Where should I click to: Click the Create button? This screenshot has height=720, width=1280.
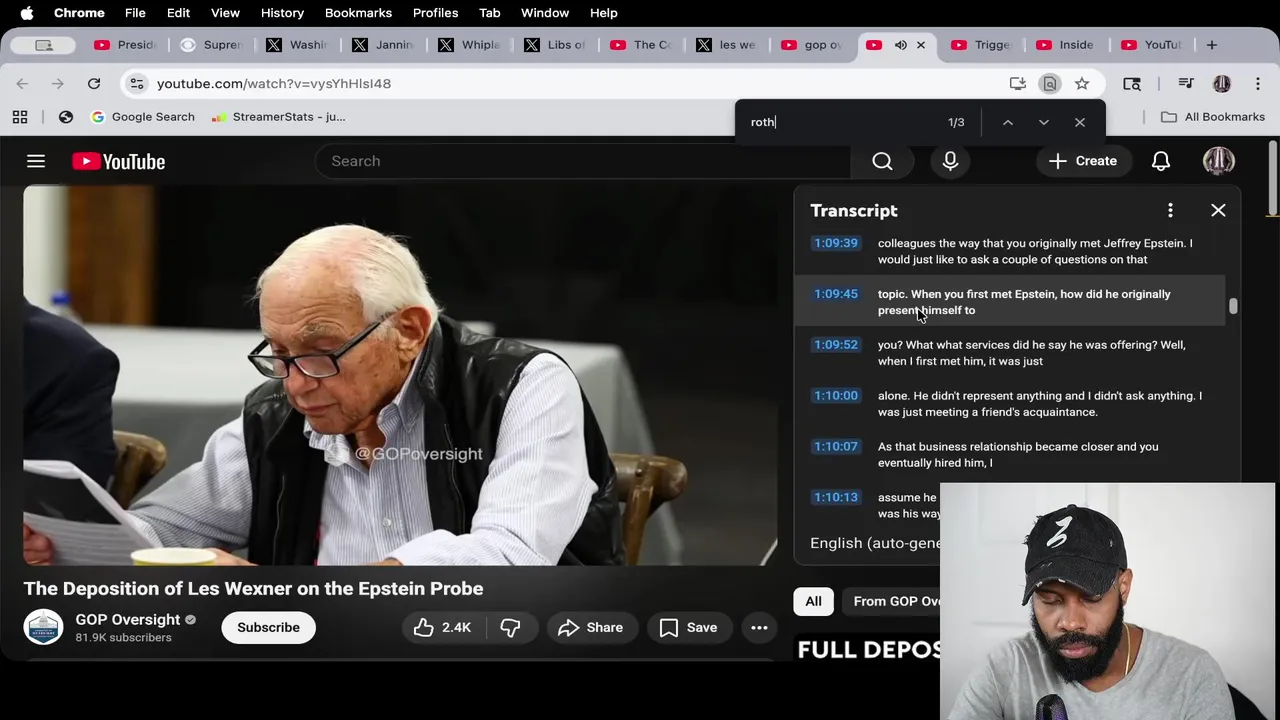point(1083,161)
